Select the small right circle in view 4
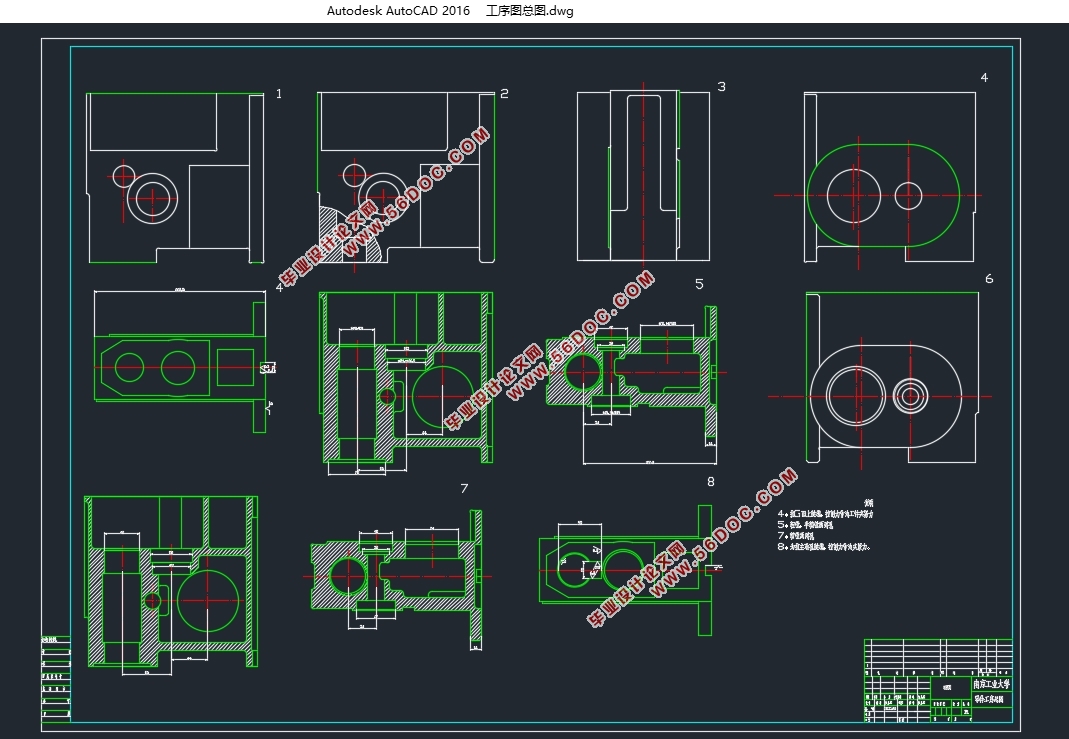 coord(908,195)
